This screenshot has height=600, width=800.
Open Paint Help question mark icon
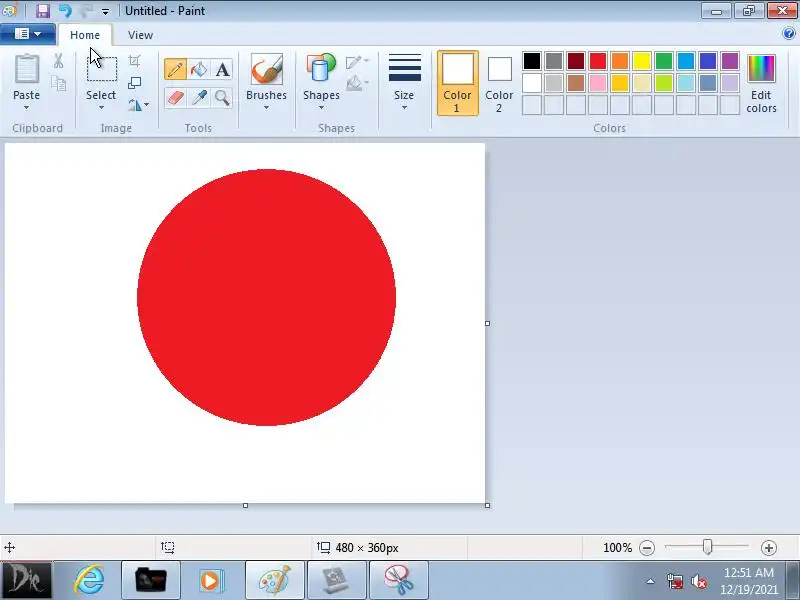coord(788,34)
